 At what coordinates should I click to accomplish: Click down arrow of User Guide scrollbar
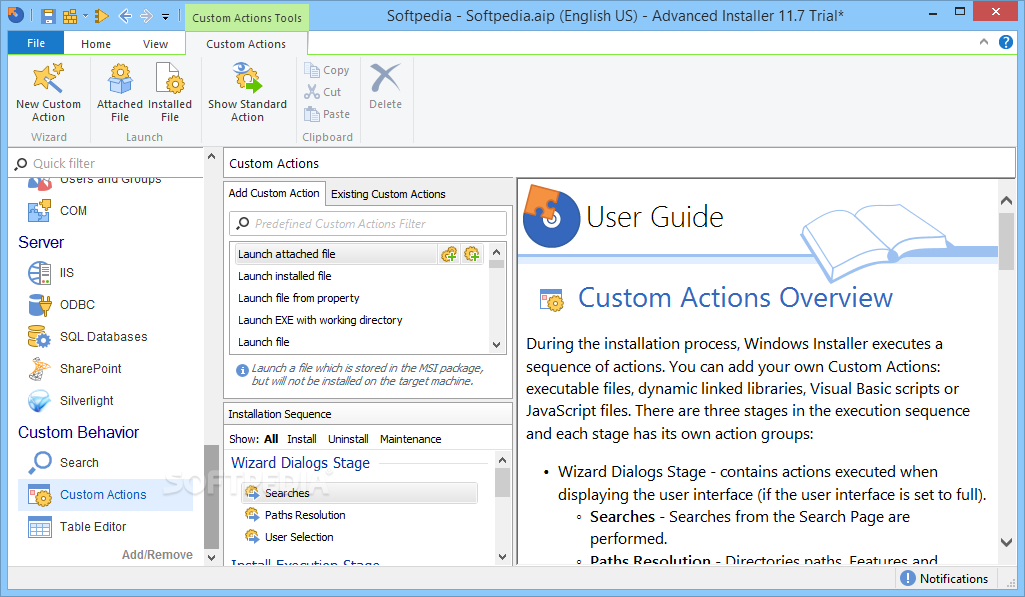pyautogui.click(x=1006, y=542)
